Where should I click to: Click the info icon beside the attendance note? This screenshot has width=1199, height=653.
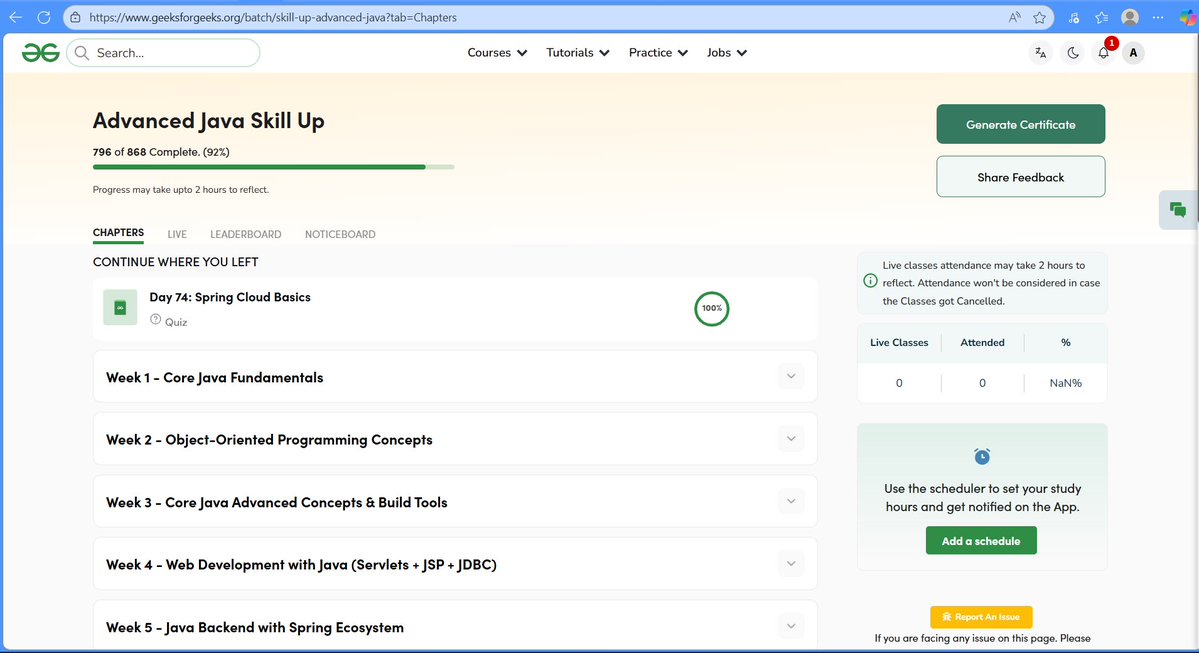[870, 281]
